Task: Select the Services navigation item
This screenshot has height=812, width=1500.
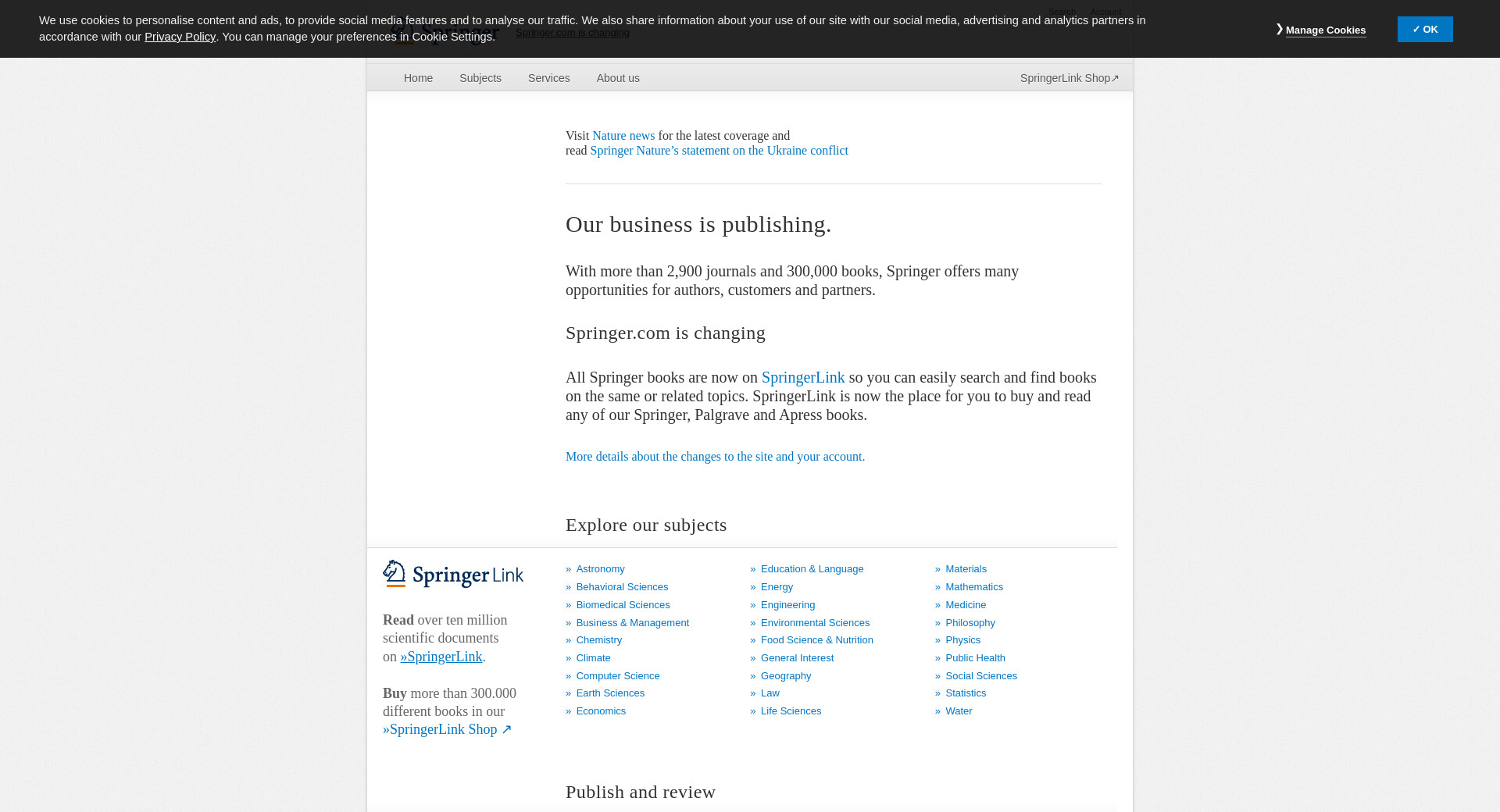Action: [548, 78]
